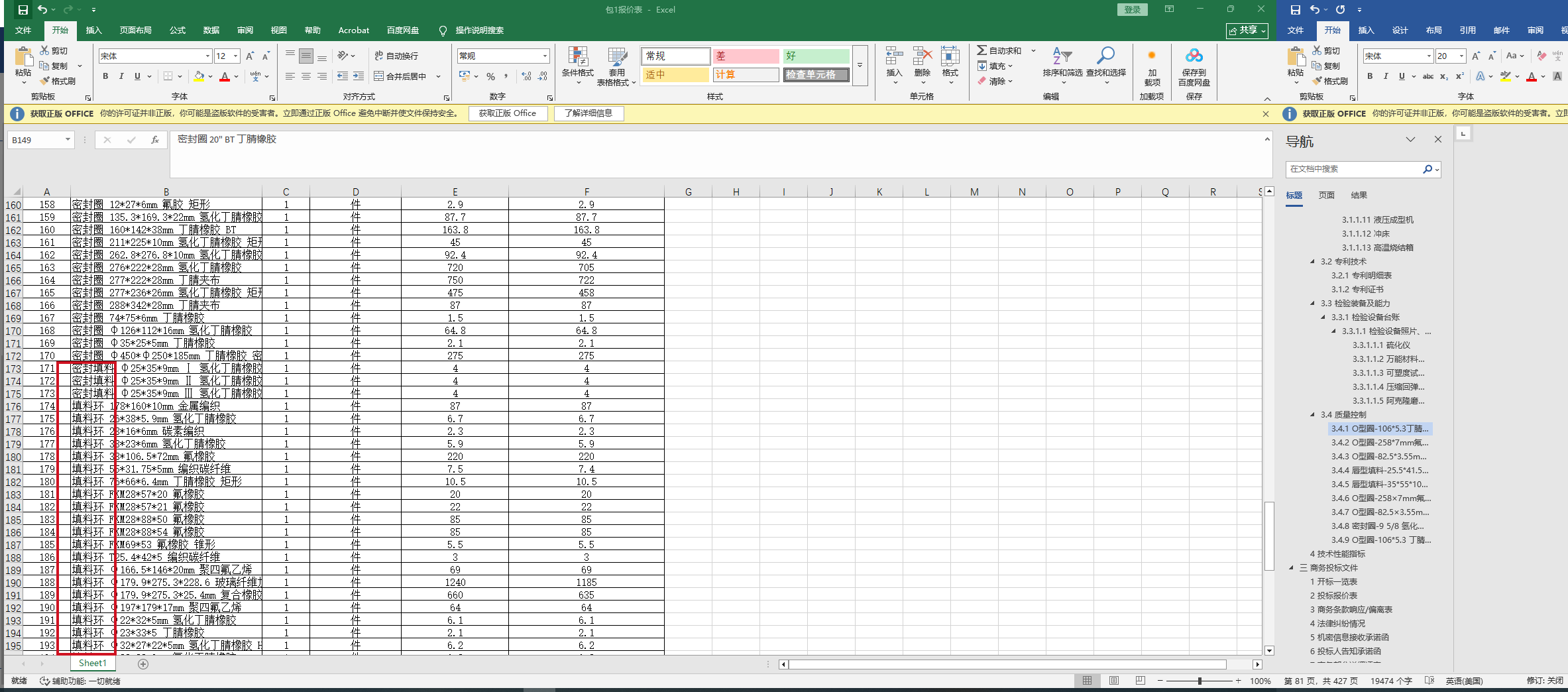Open Format as Table (套用表格格式)
Viewport: 1568px width, 692px height.
click(x=616, y=66)
